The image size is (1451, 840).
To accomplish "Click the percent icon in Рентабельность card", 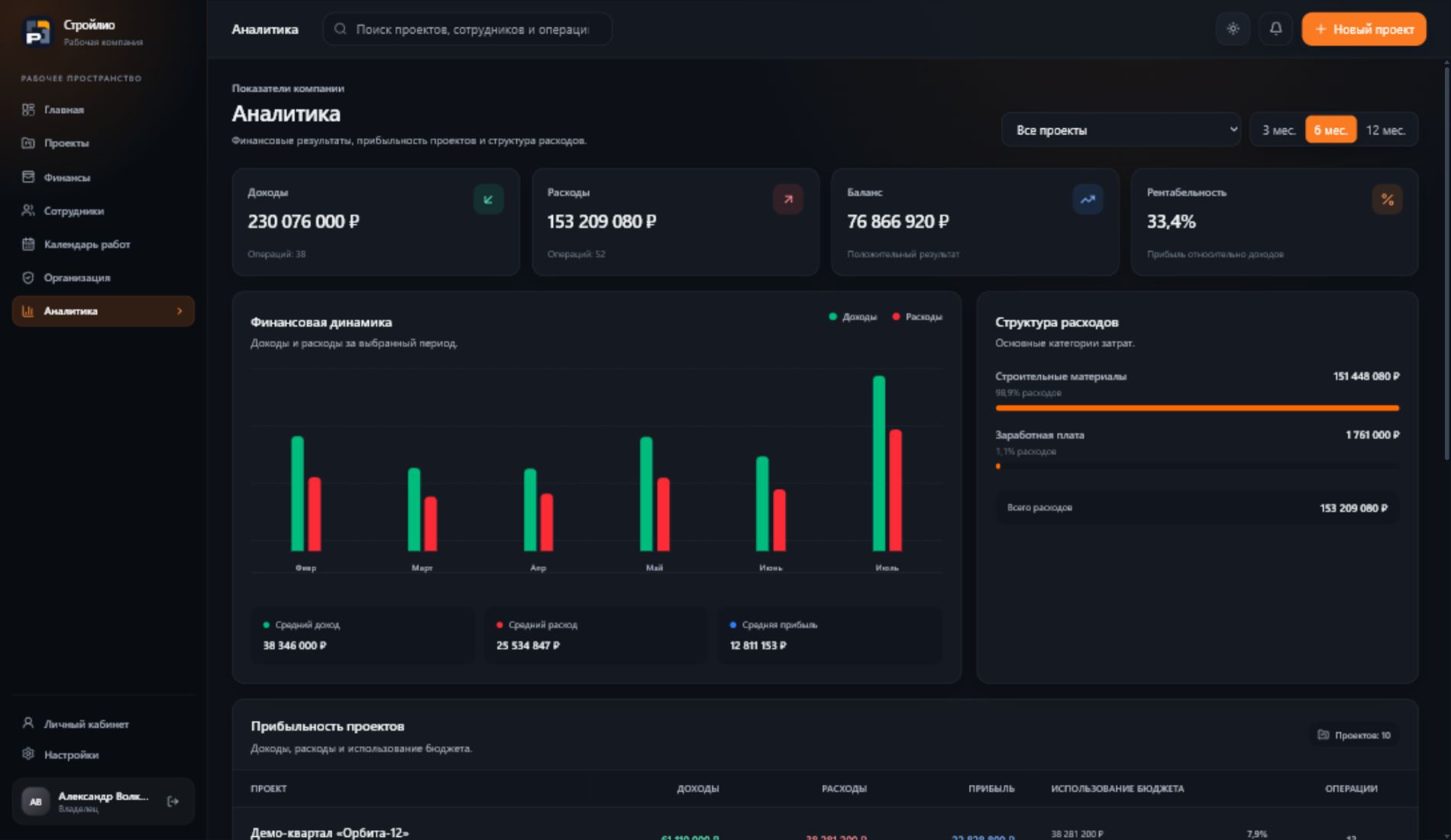I will point(1387,200).
